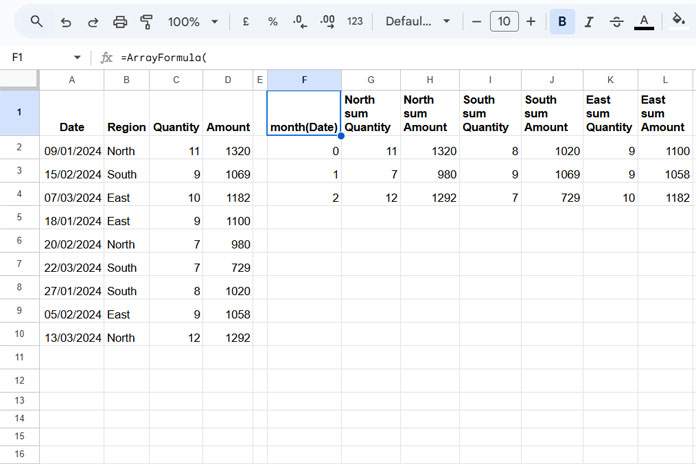Select column K header

pyautogui.click(x=610, y=80)
